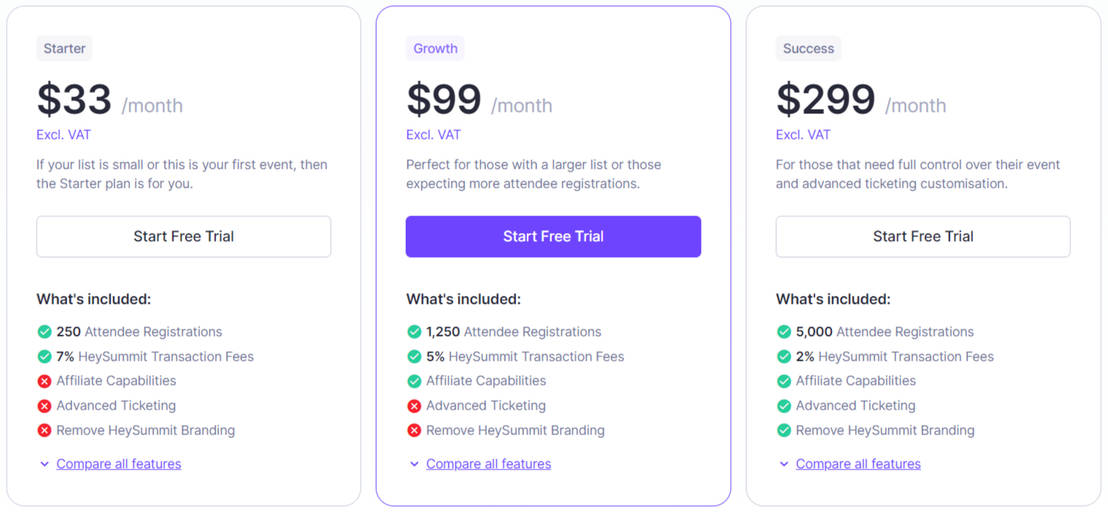
Task: Click red X beside Growth Advanced Ticketing
Action: click(414, 406)
